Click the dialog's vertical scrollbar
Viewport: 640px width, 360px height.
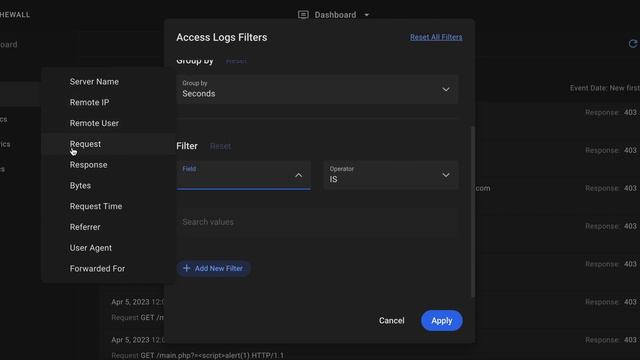click(x=473, y=211)
